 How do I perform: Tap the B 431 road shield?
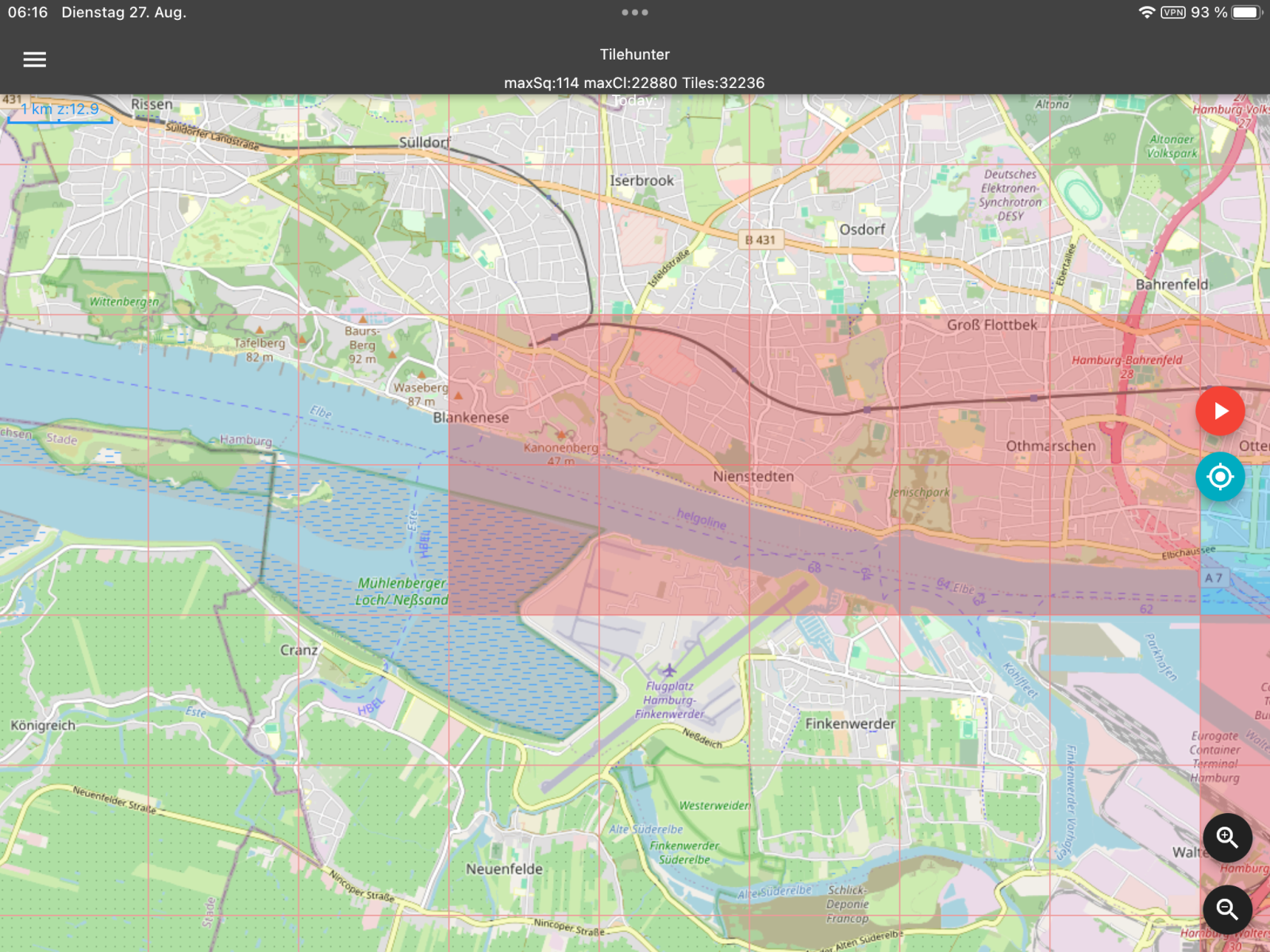click(x=760, y=240)
